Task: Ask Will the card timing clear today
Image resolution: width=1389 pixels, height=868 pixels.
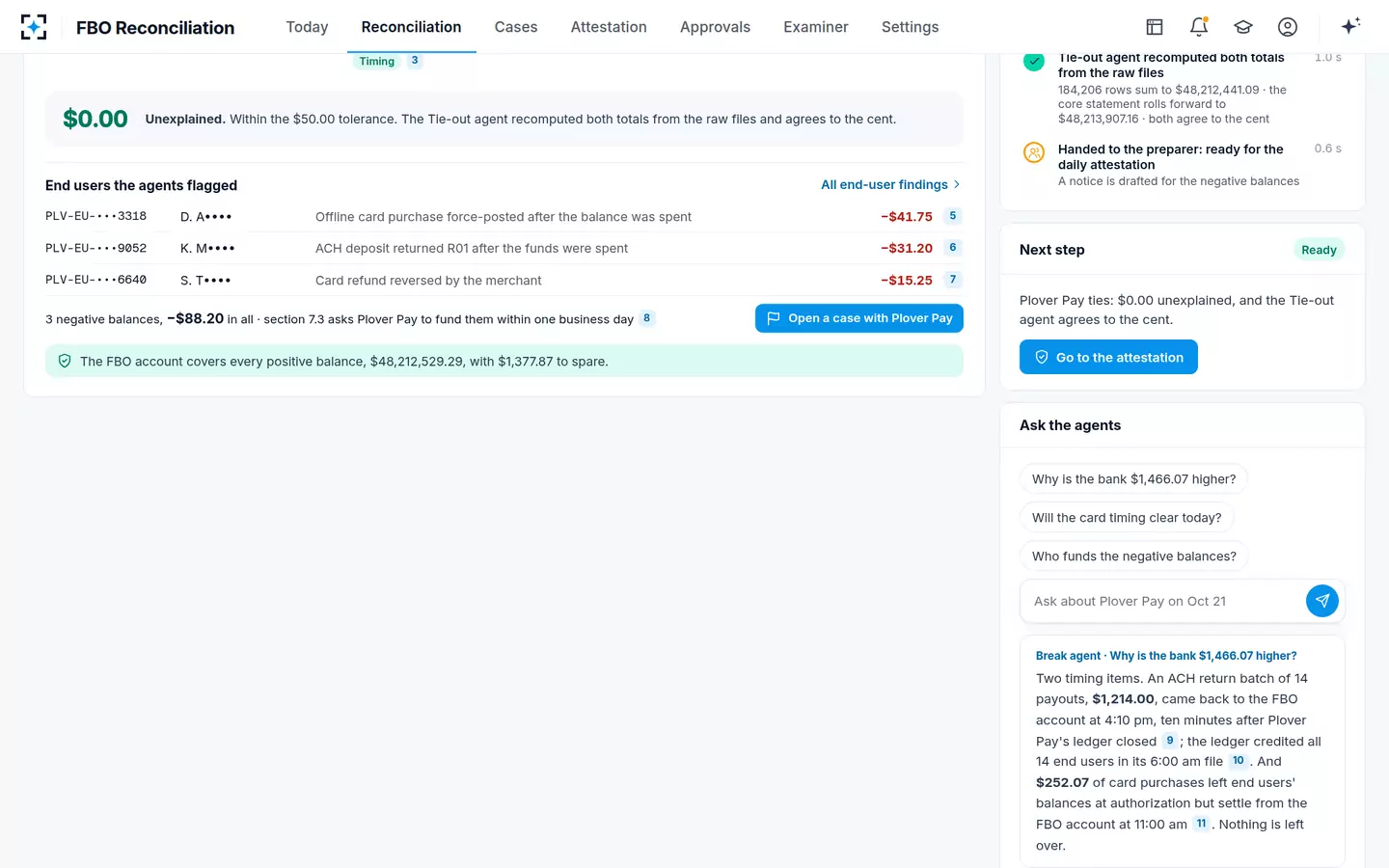Action: (x=1127, y=517)
